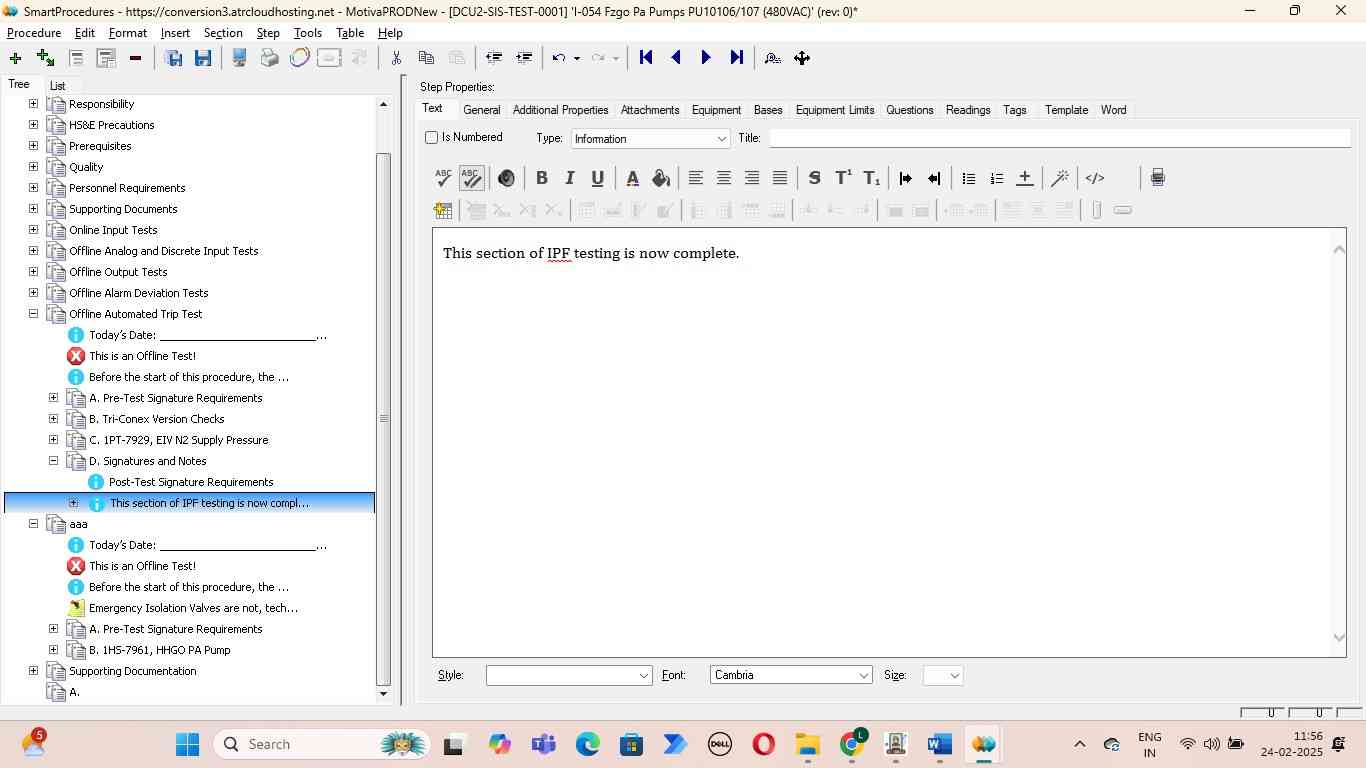Expand the Supporting Documentation tree node

(33, 671)
